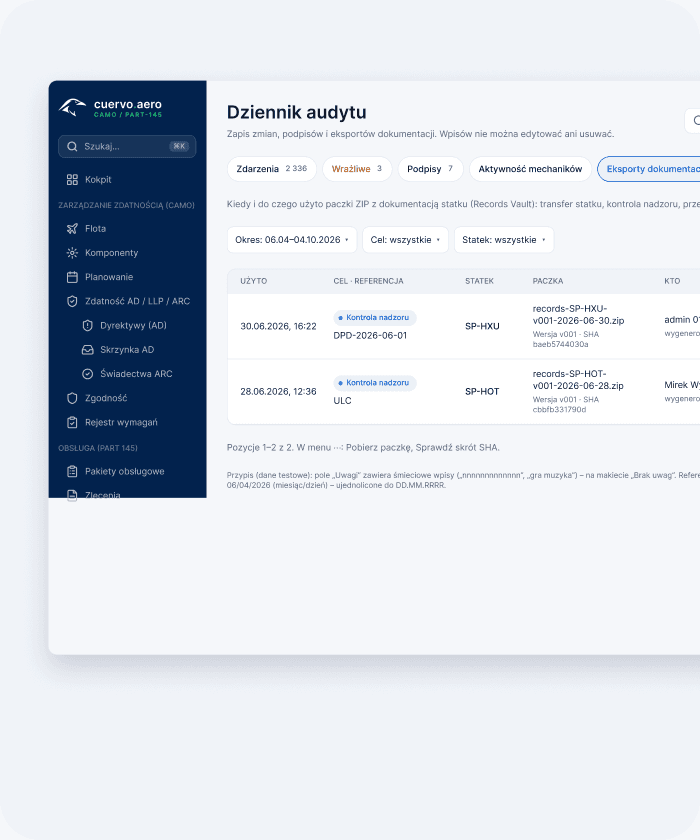Click the Dziennik audytu heading

[297, 112]
